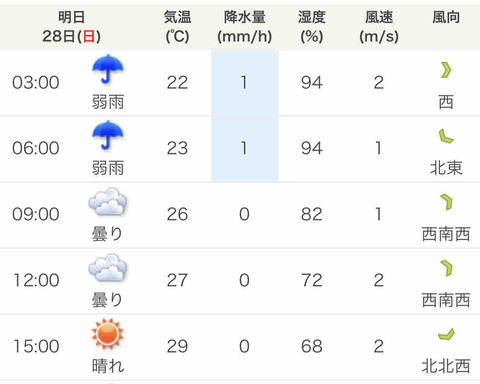Screen dimensions: 480x384
Task: Select the 15:00 time label
Action: 36,346
